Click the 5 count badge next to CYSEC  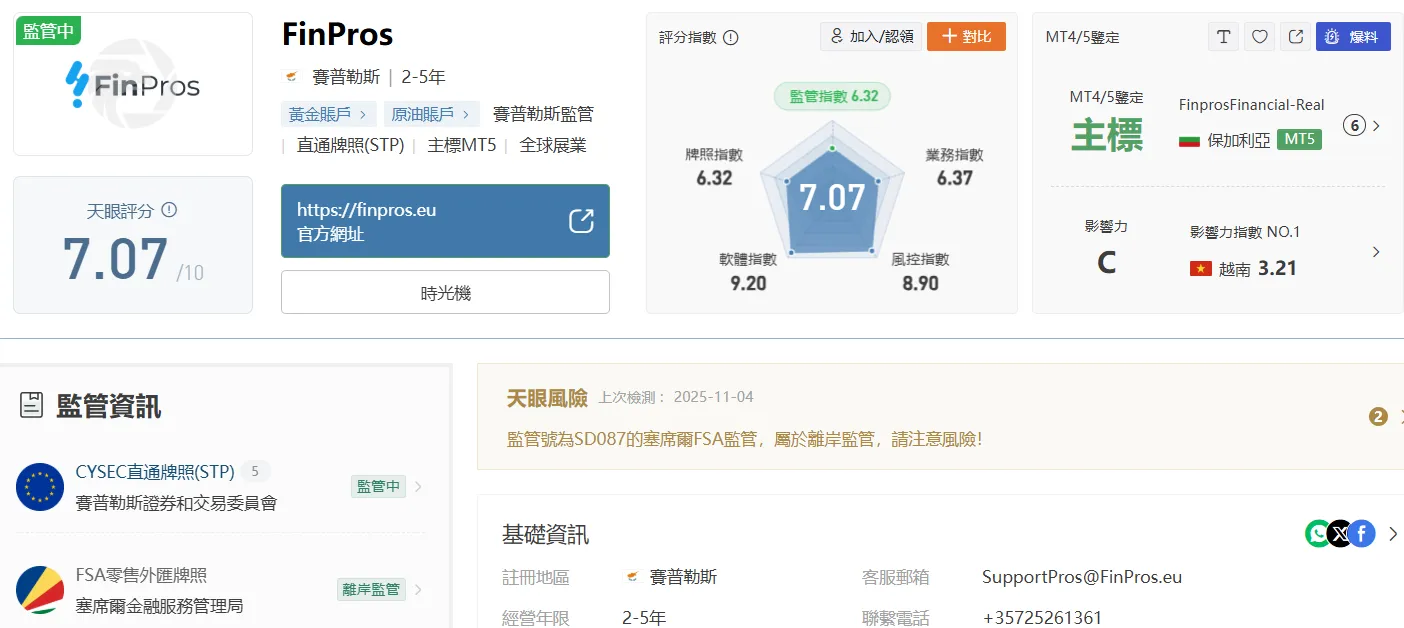[255, 471]
